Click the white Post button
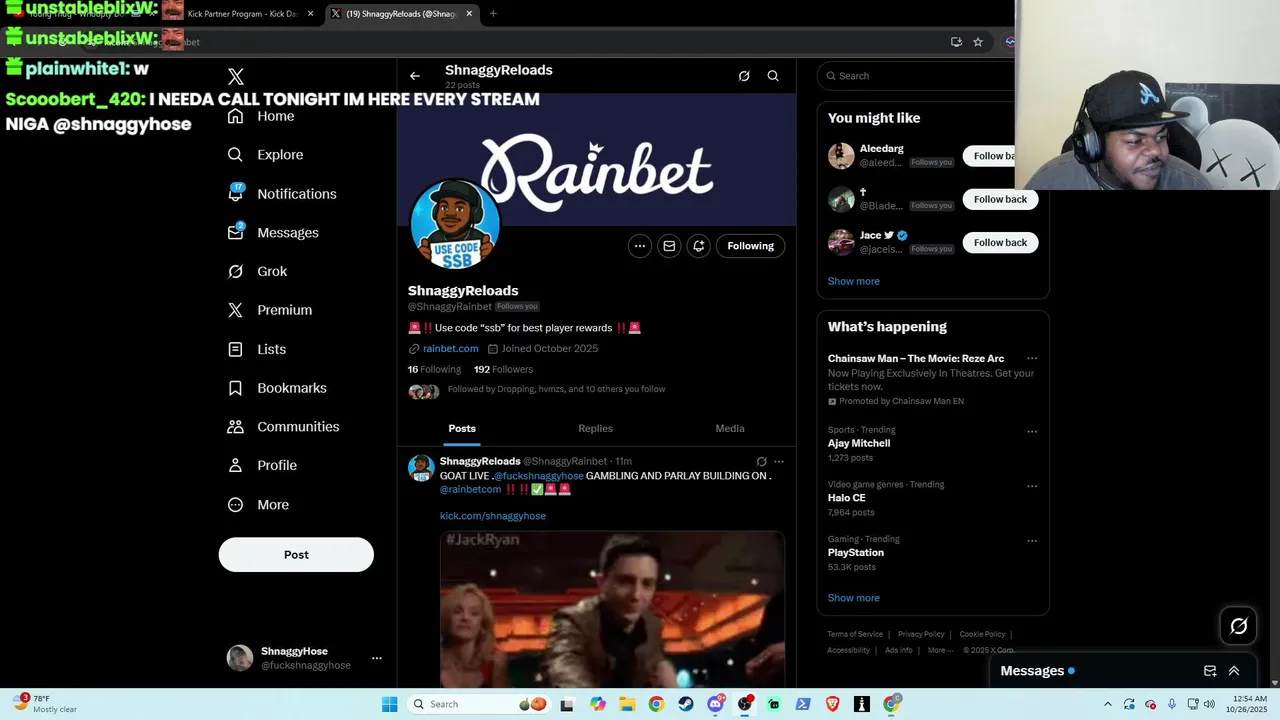The image size is (1280, 720). tap(296, 555)
